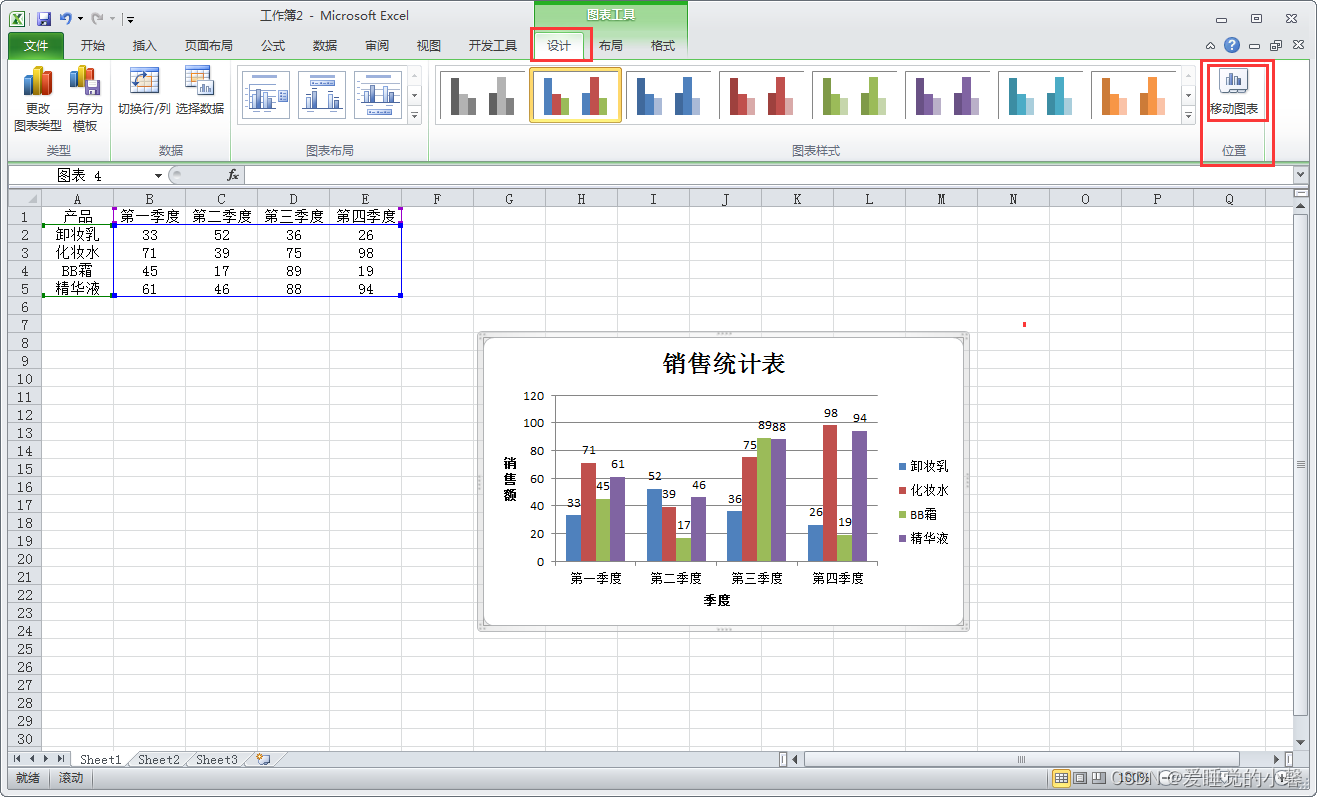Click the Excel application logo icon
Screen dimensions: 1317x797
(x=17, y=18)
